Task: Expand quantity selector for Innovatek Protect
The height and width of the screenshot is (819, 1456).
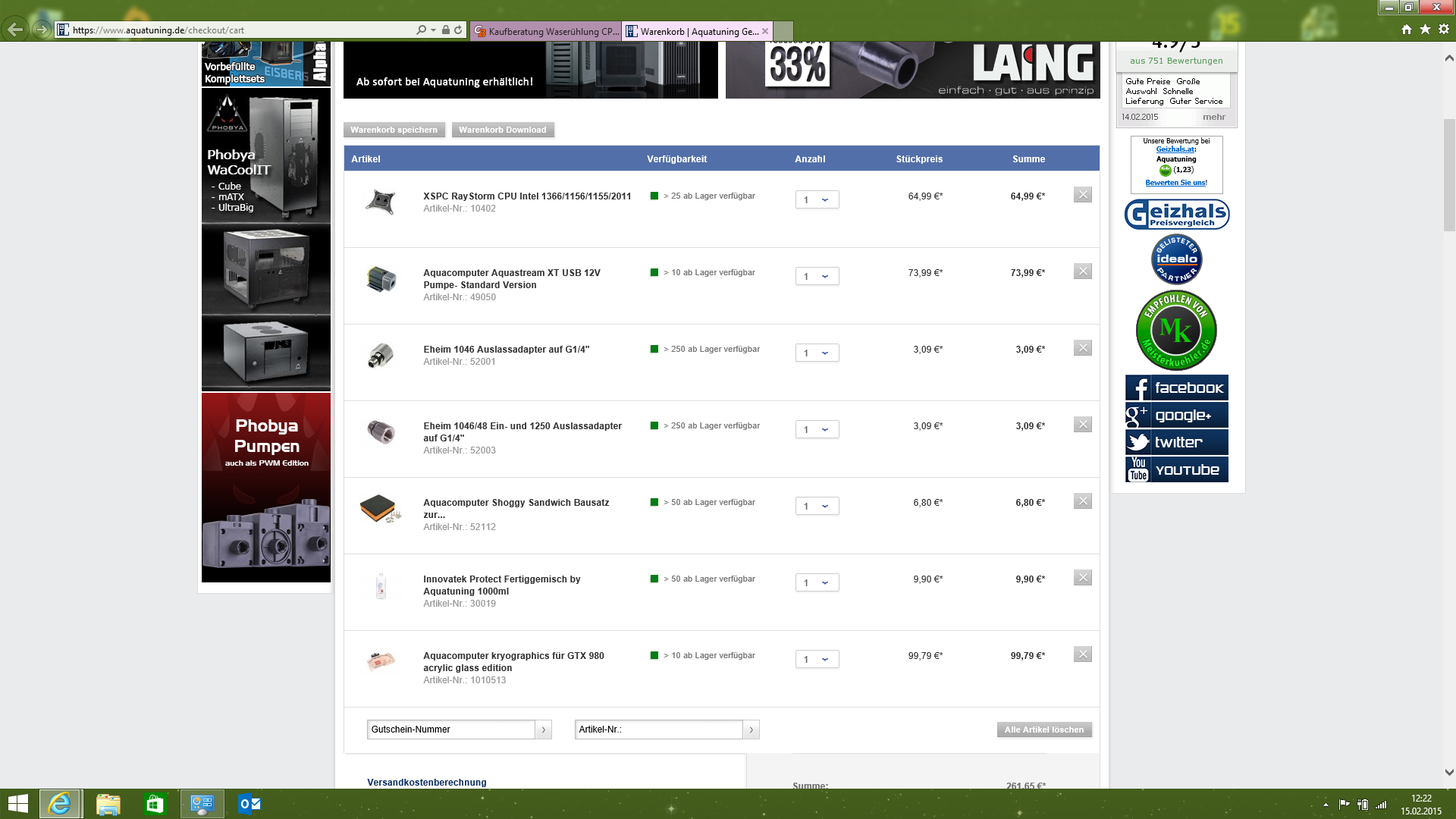Action: (817, 583)
